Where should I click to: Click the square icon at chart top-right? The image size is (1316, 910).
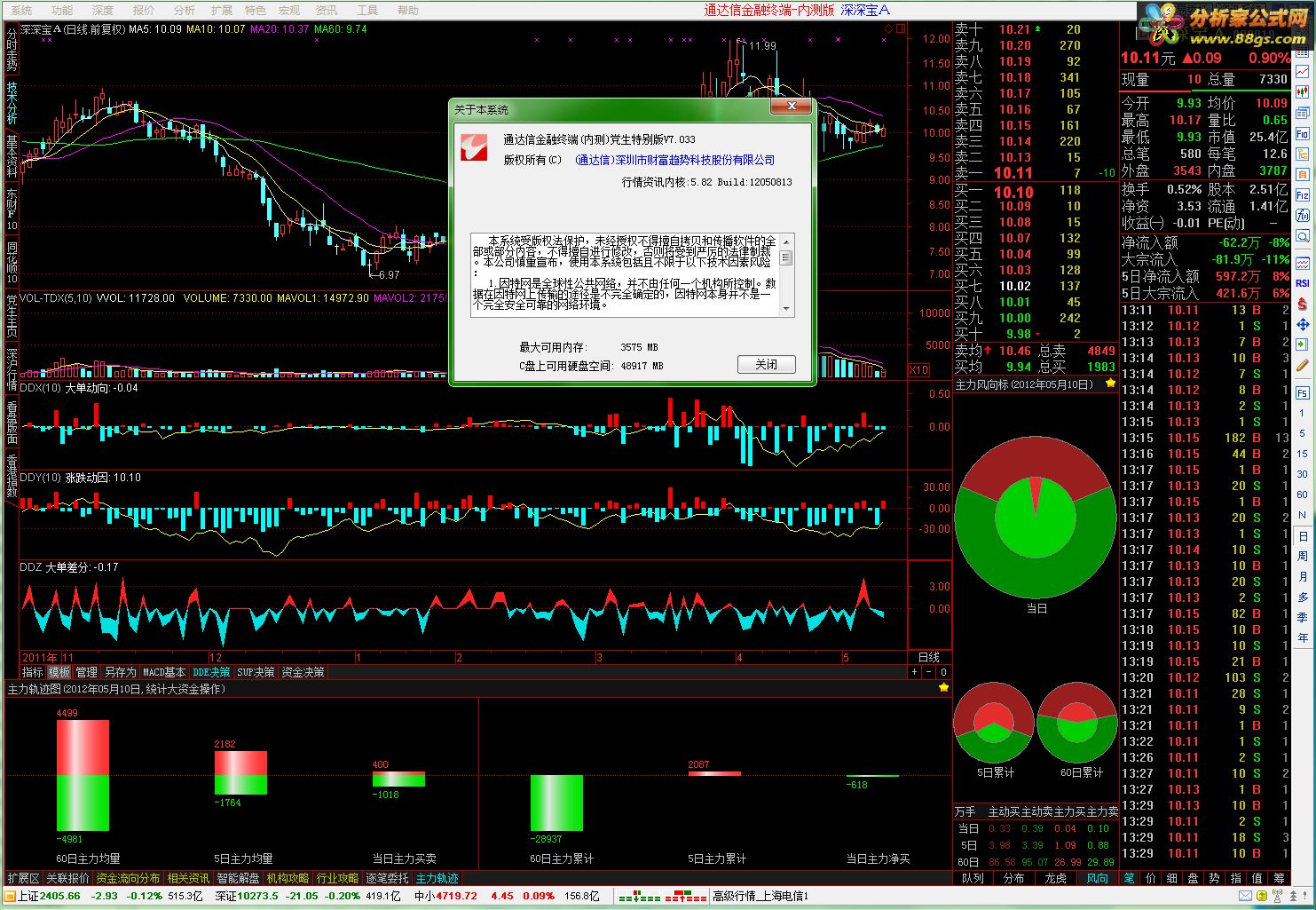click(x=900, y=29)
